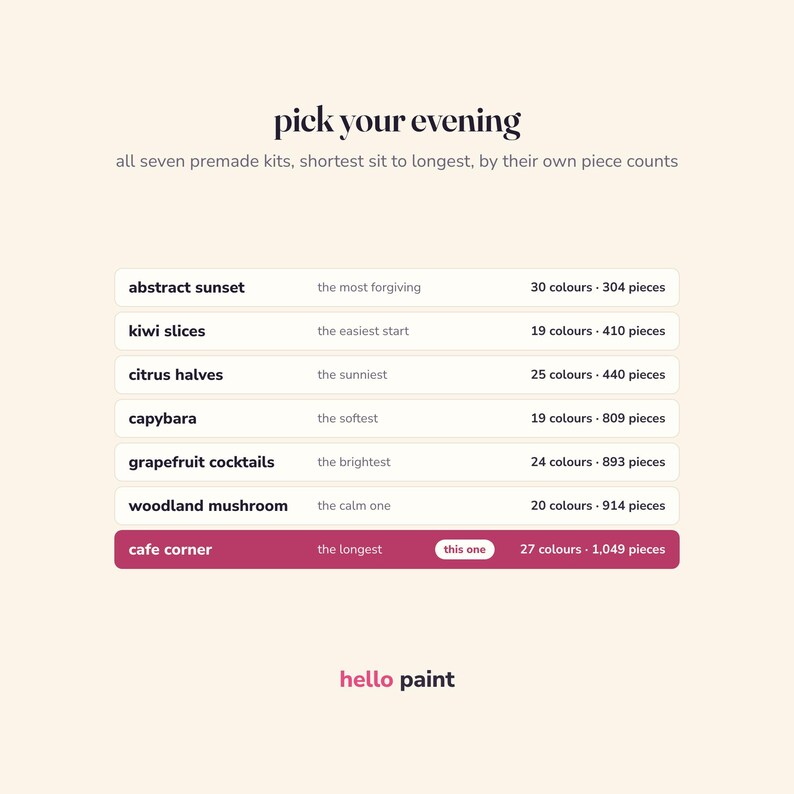Click '24 colours · 893 pieces' label
This screenshot has width=794, height=794.
coord(598,462)
